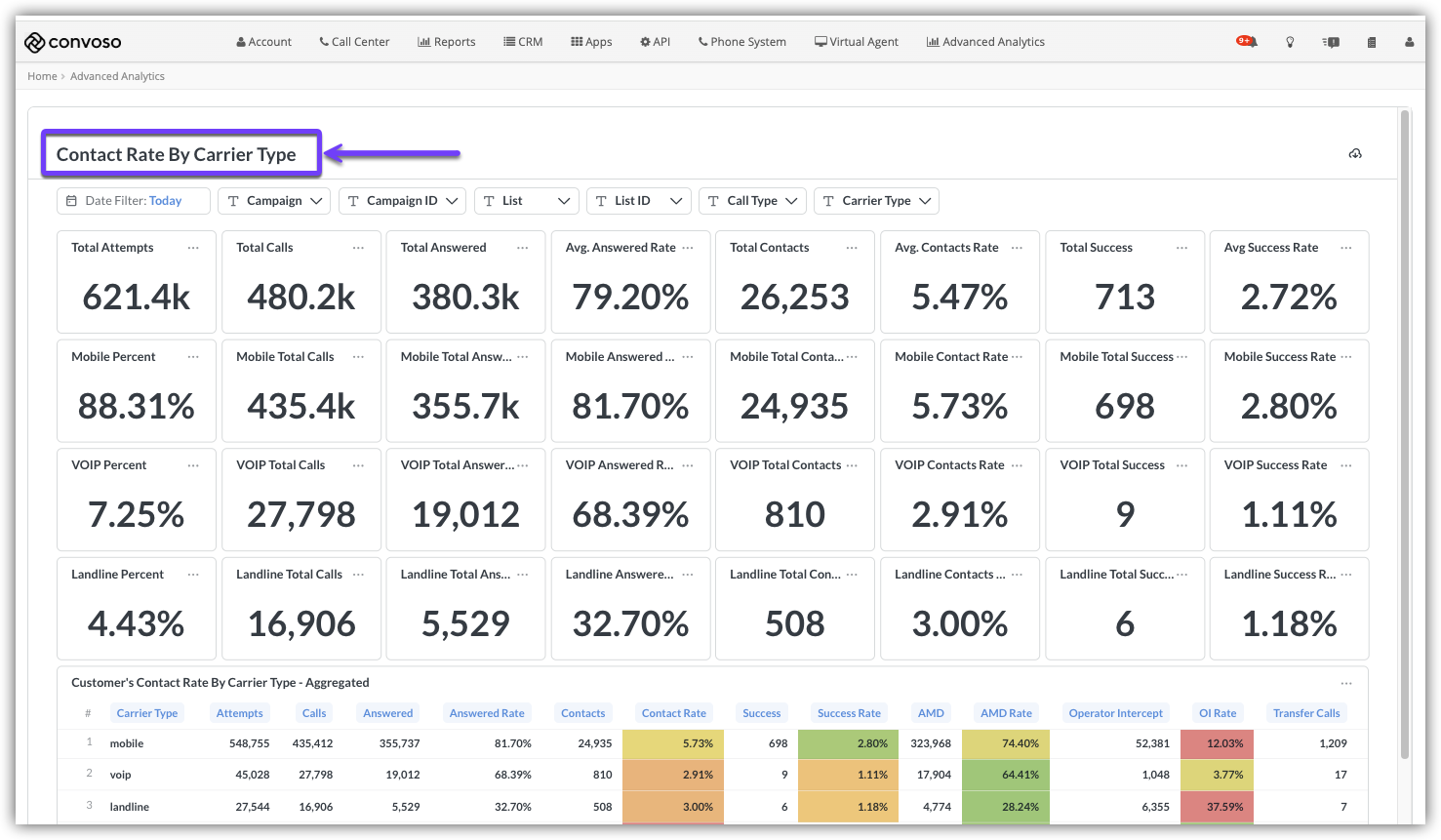Click the lightbulb tips icon
Viewport: 1441px width, 840px height.
(1290, 42)
